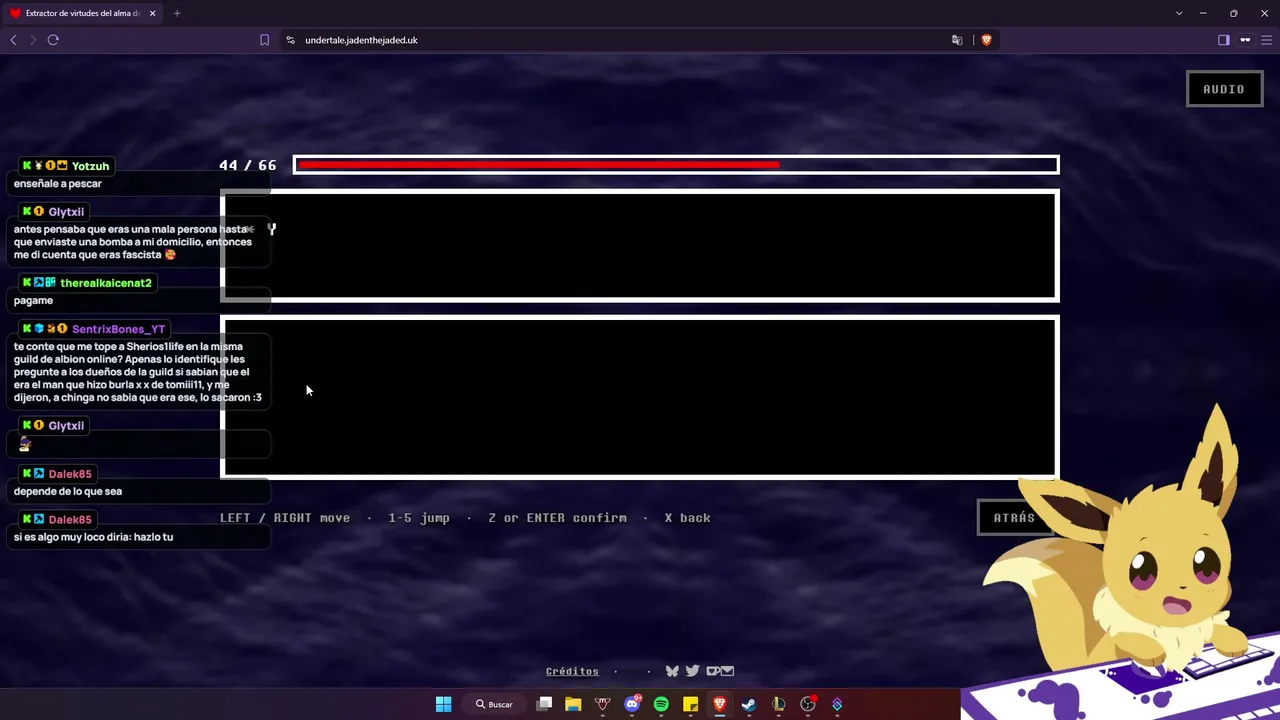Open Sticky Notes from the taskbar
This screenshot has height=720, width=1280.
pyautogui.click(x=690, y=704)
